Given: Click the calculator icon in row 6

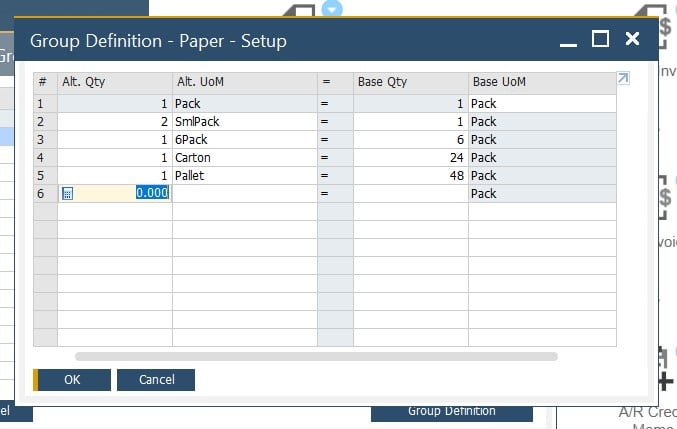Looking at the screenshot, I should (67, 193).
